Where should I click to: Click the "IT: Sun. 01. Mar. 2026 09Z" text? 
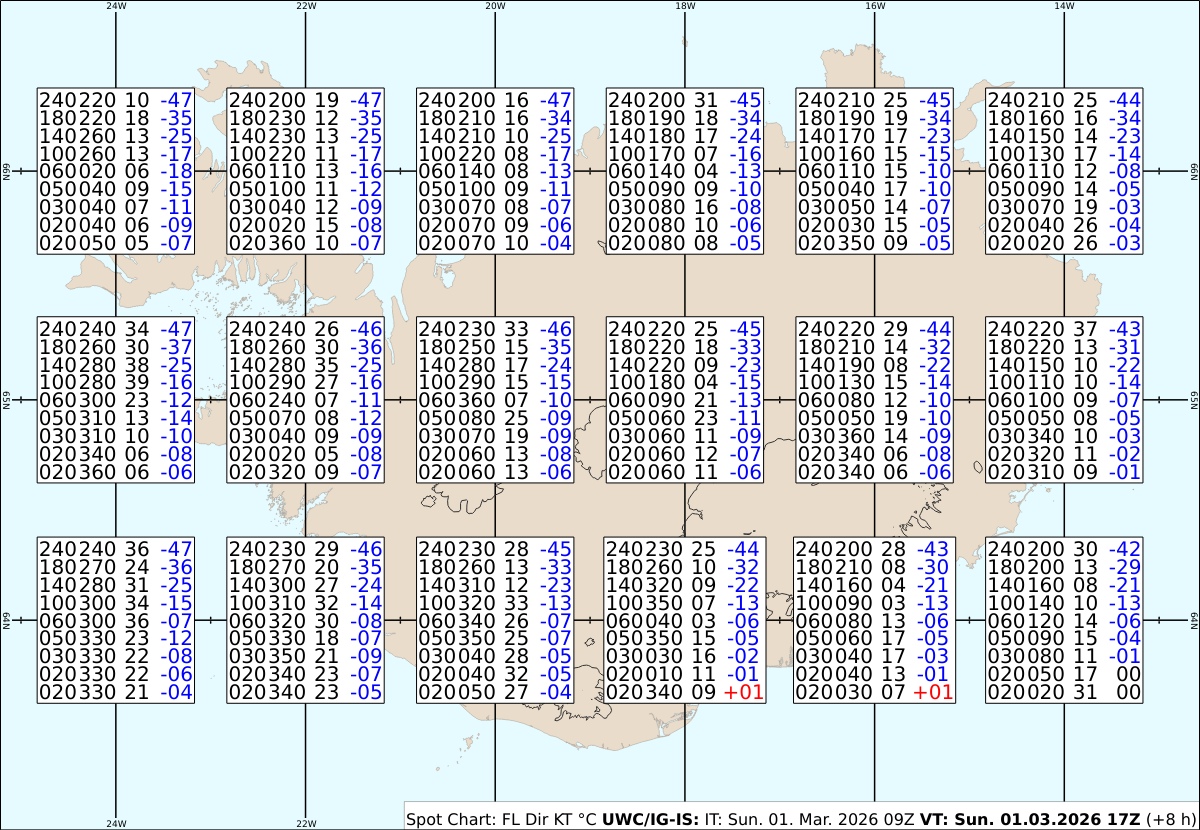click(811, 818)
